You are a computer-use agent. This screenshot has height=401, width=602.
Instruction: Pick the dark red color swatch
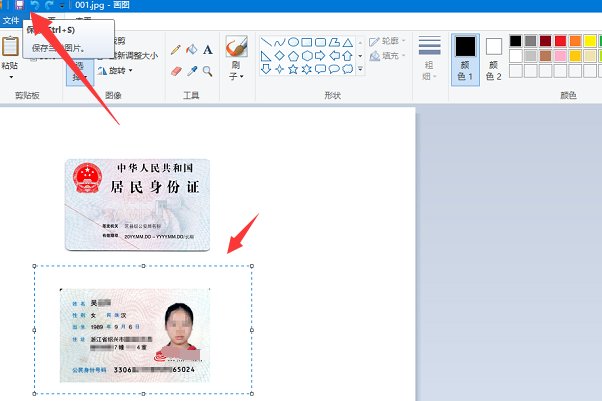coord(546,41)
